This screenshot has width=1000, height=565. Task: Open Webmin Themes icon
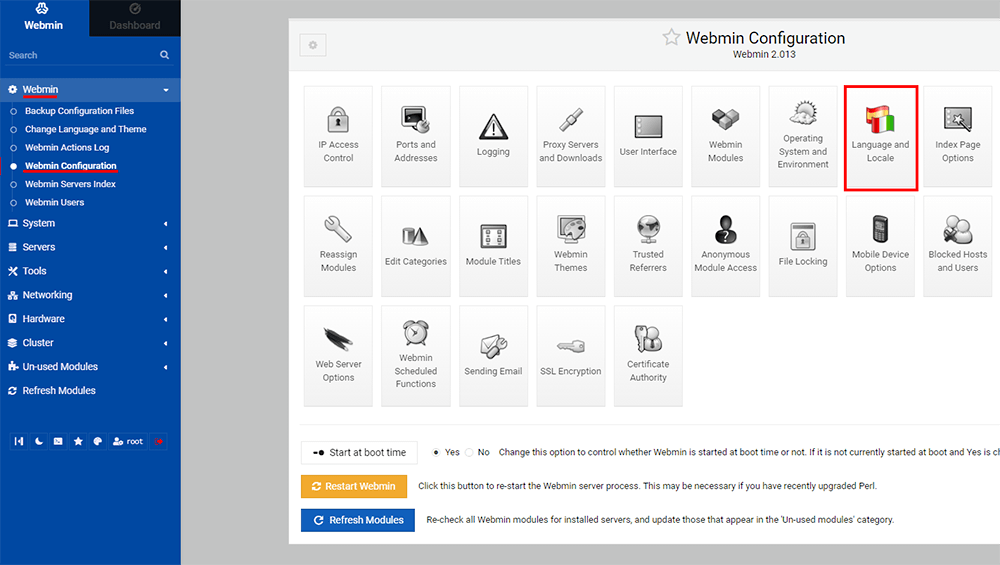(x=571, y=246)
